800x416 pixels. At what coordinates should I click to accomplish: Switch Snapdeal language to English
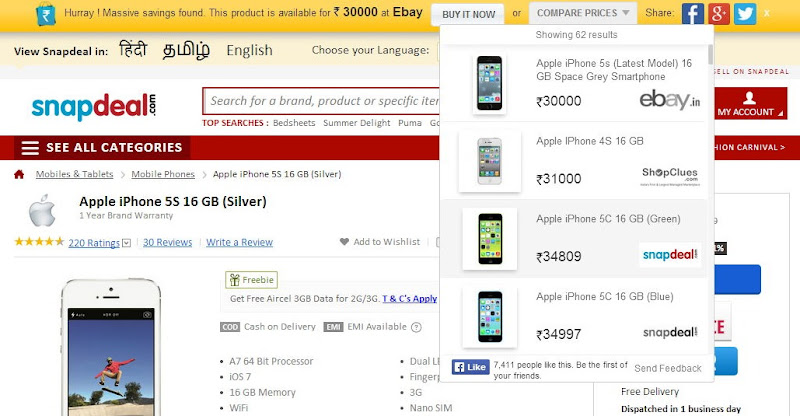249,50
